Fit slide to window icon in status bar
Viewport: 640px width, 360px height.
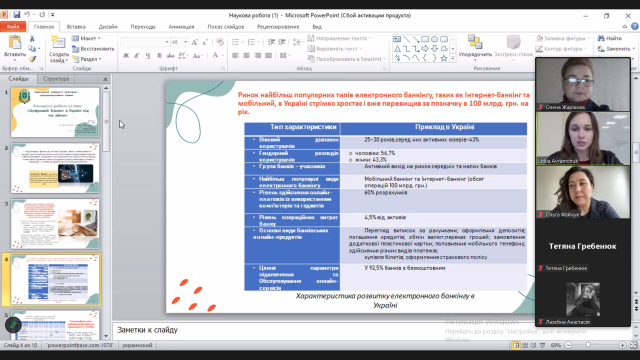pyautogui.click(x=633, y=345)
